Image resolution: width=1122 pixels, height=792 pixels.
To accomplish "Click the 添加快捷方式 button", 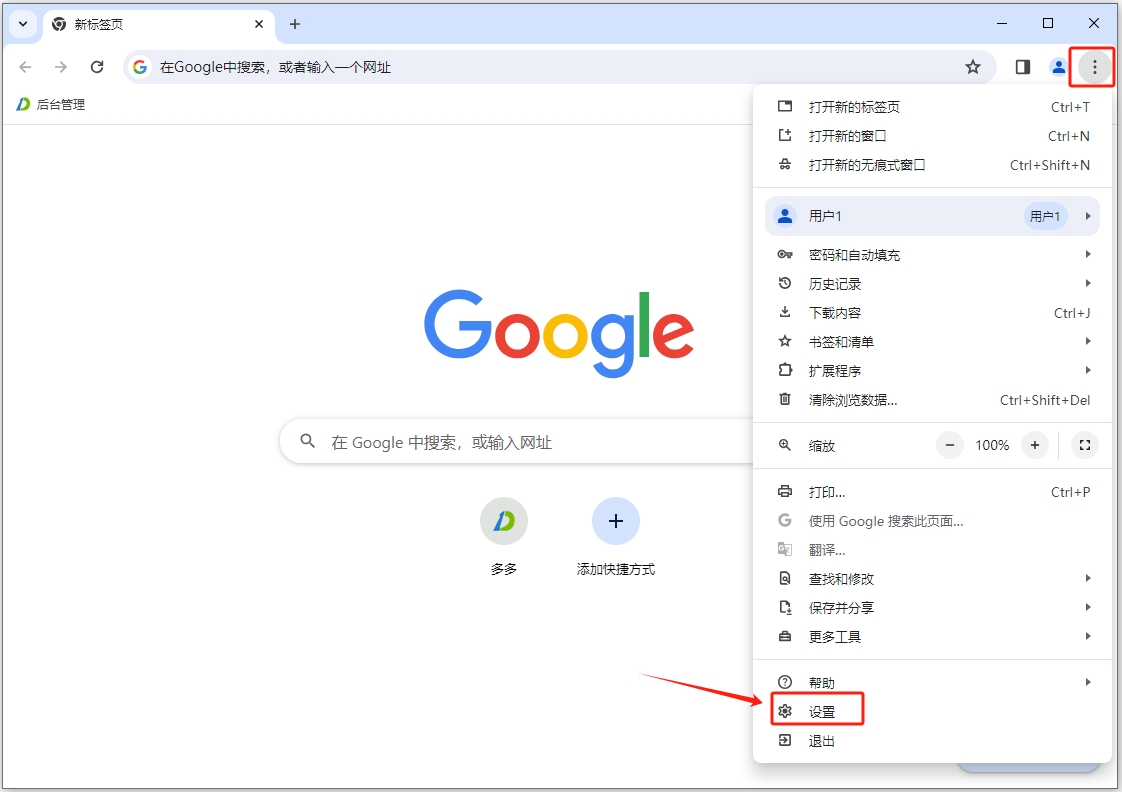I will (x=616, y=520).
